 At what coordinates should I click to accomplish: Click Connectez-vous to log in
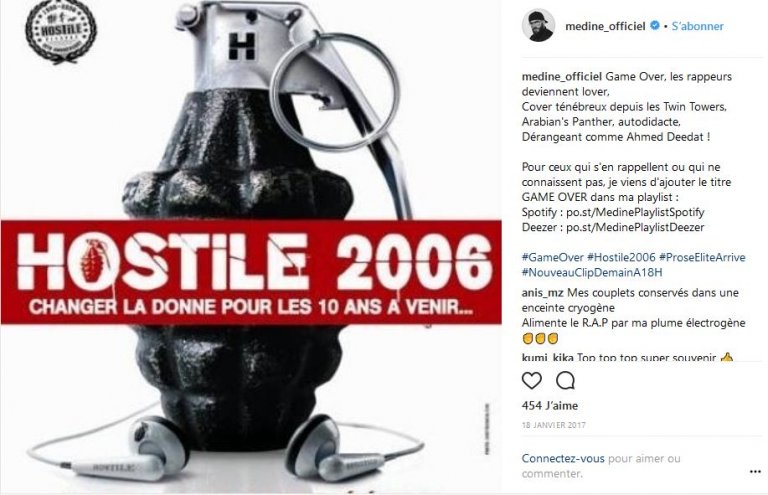tap(563, 459)
